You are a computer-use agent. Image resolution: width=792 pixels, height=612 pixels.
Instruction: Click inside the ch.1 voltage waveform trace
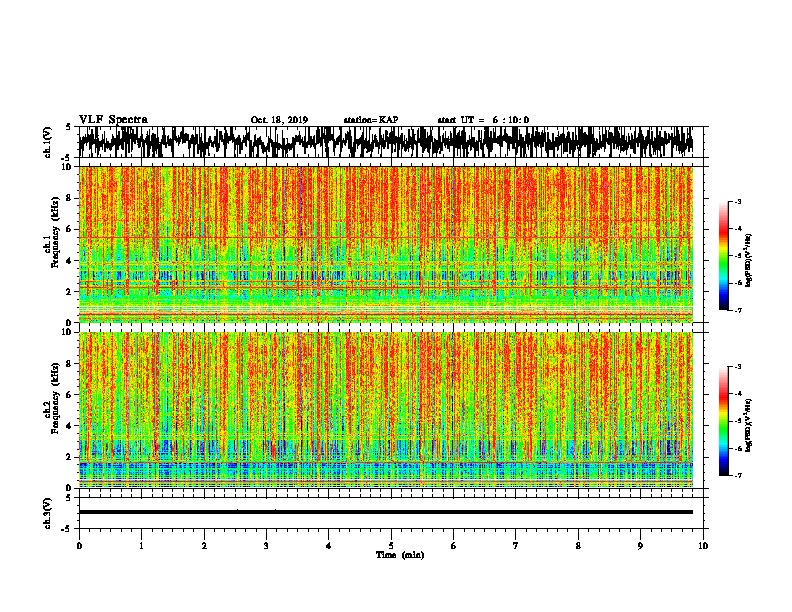(x=386, y=142)
